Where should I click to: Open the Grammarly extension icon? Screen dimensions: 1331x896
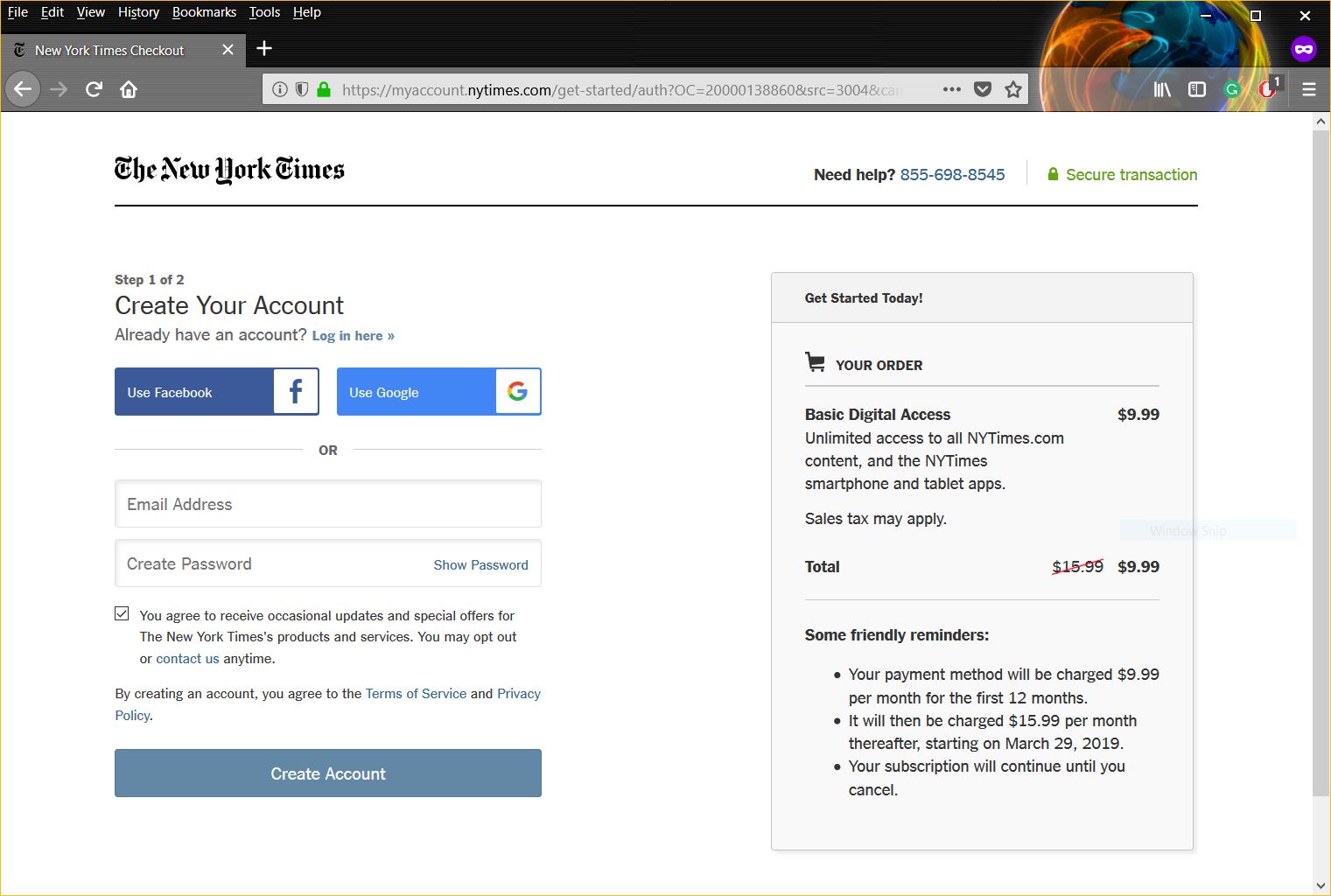point(1232,89)
